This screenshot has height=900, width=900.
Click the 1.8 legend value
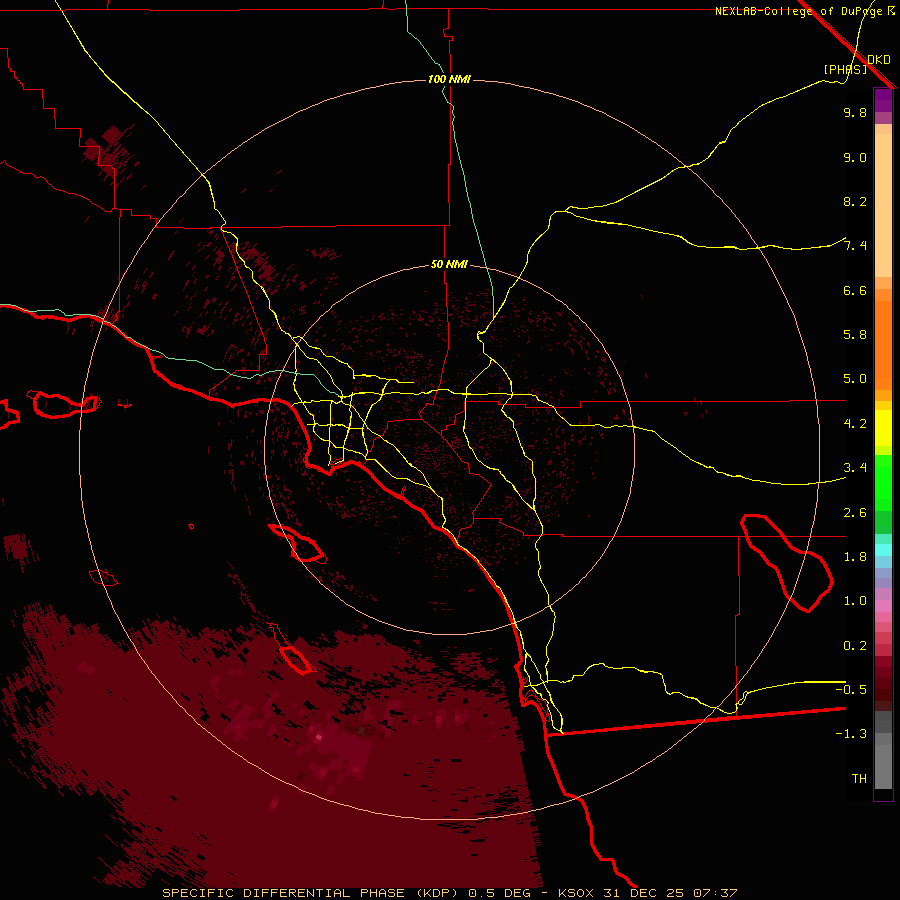[x=855, y=557]
